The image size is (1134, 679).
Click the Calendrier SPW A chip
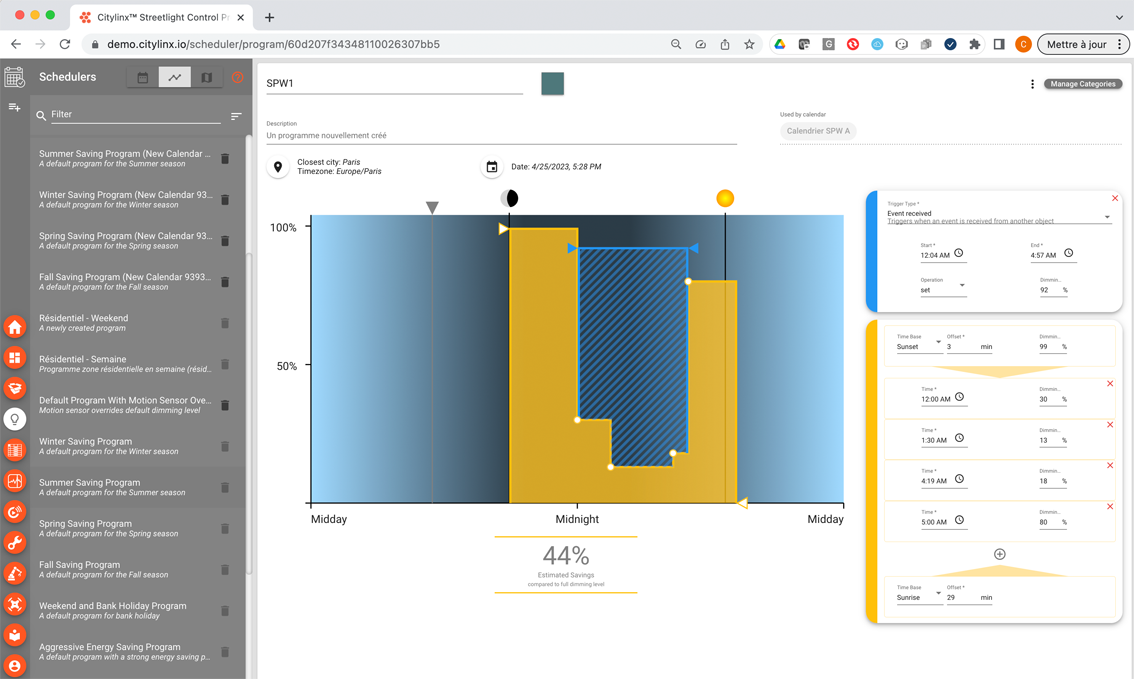(x=818, y=131)
